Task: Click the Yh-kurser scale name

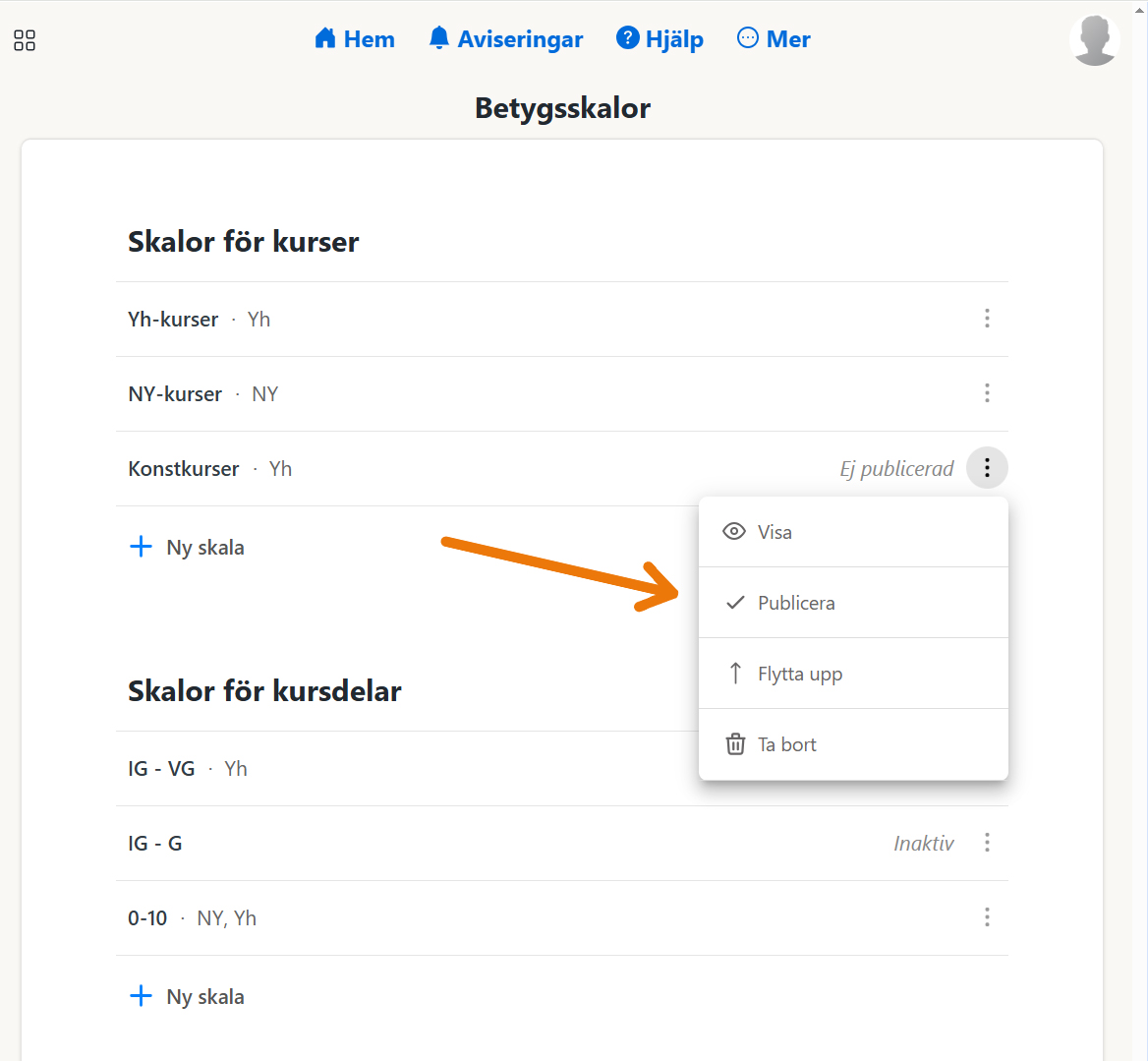Action: (x=173, y=320)
